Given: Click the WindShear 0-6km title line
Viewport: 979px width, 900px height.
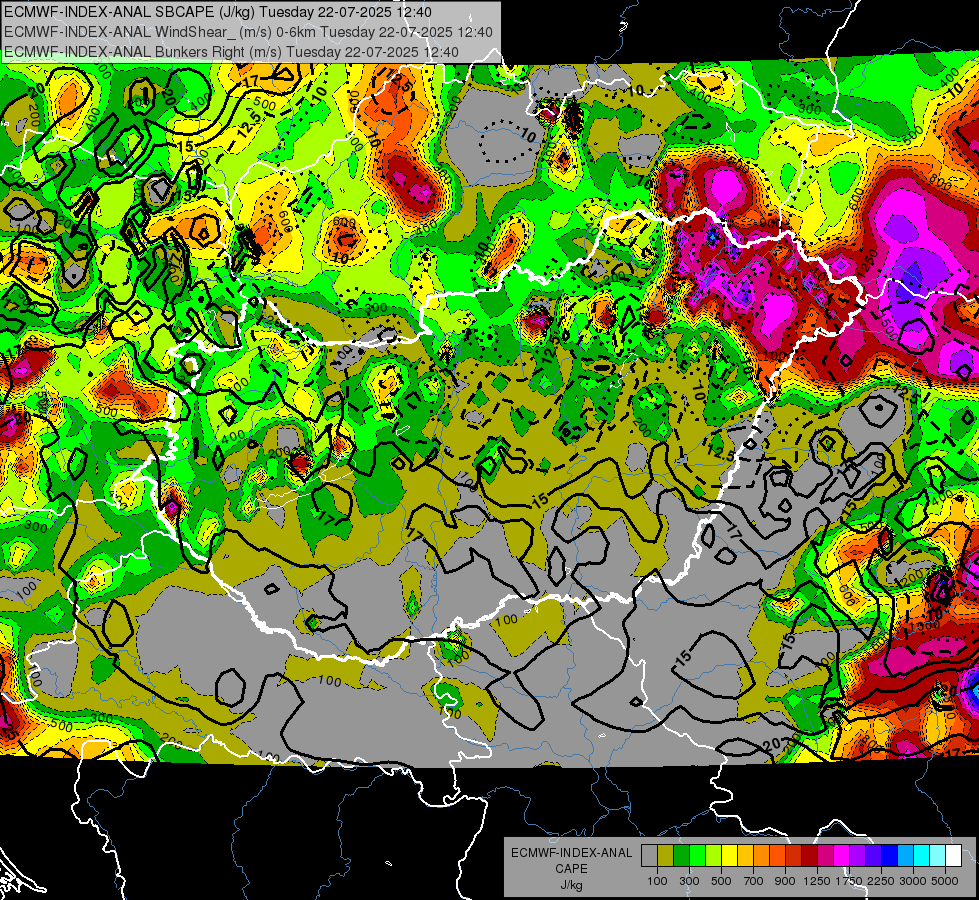Looking at the screenshot, I should pos(248,32).
